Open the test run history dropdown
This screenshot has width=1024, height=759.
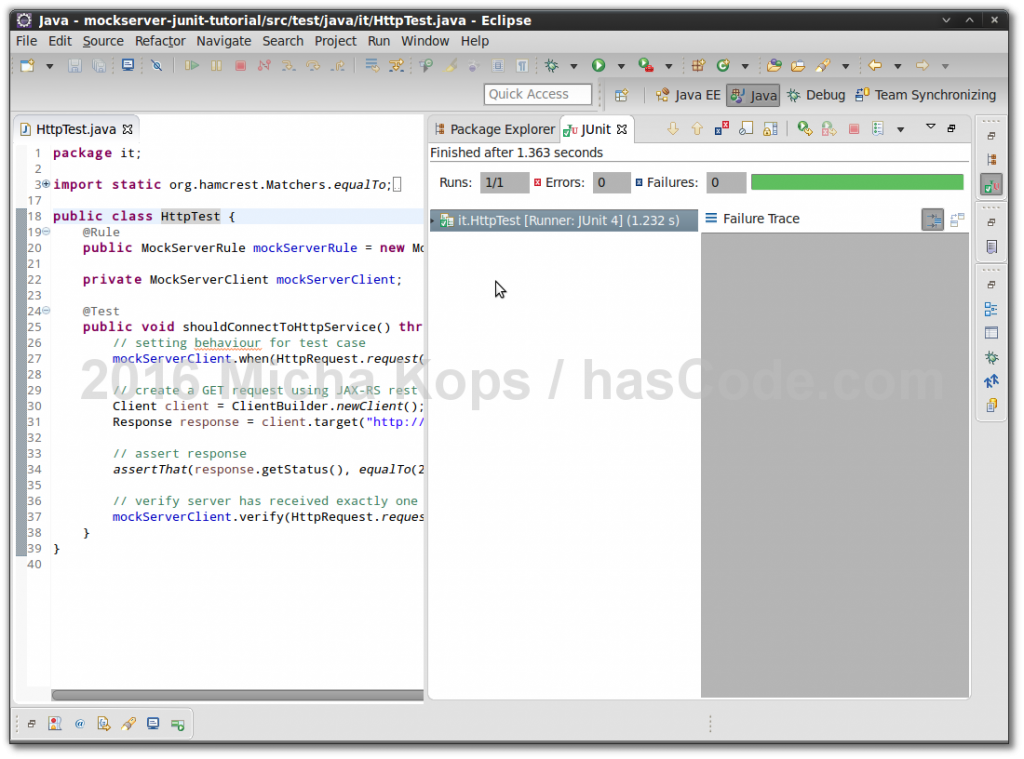point(898,129)
